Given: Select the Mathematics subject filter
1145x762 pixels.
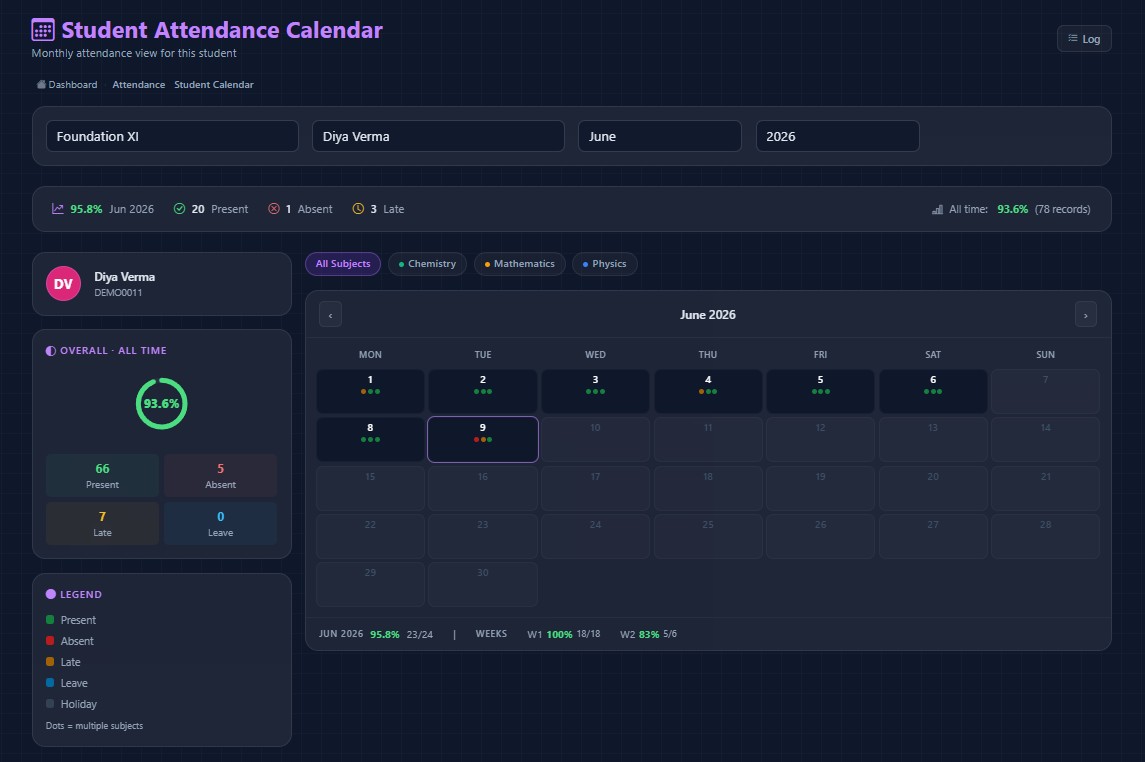Looking at the screenshot, I should pyautogui.click(x=519, y=263).
